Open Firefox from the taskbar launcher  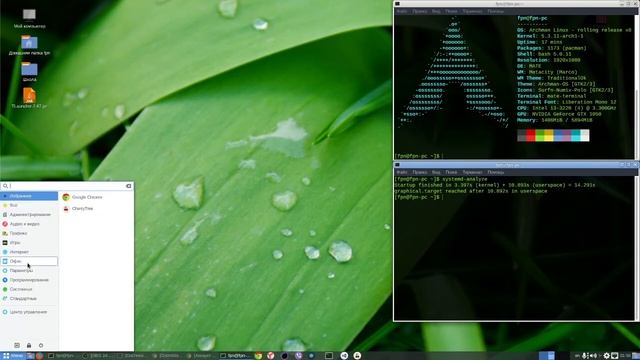point(39,356)
